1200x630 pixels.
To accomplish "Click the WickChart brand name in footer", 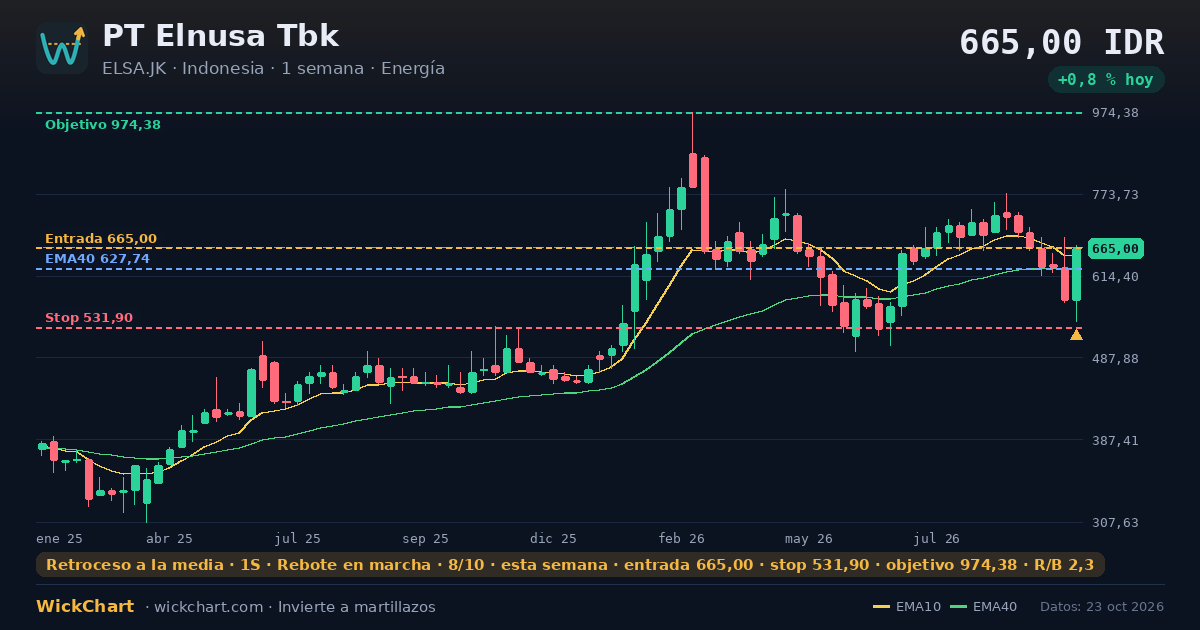I will 85,607.
